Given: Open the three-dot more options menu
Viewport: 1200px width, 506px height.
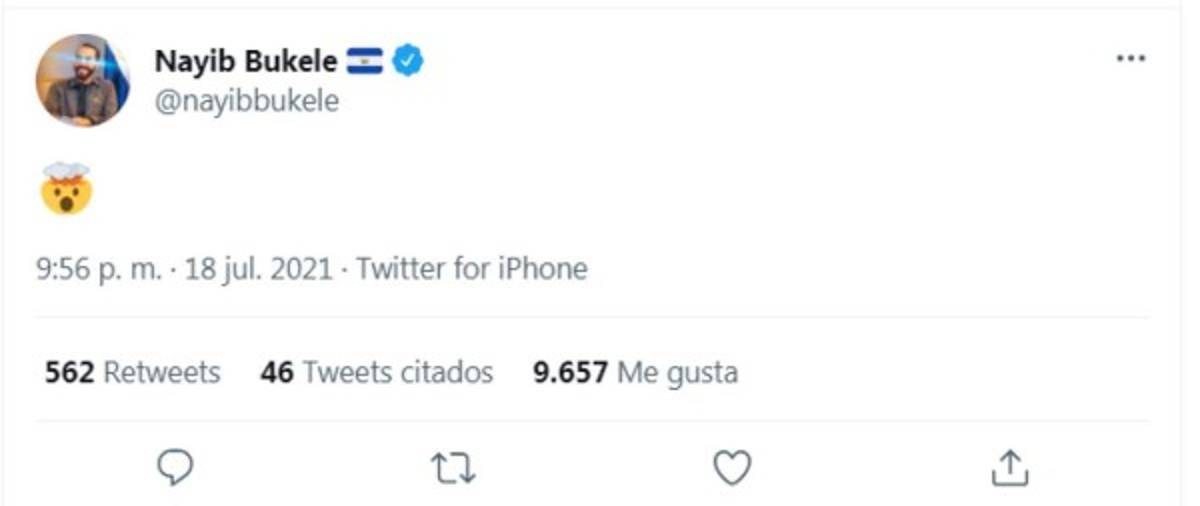Looking at the screenshot, I should [x=1130, y=59].
